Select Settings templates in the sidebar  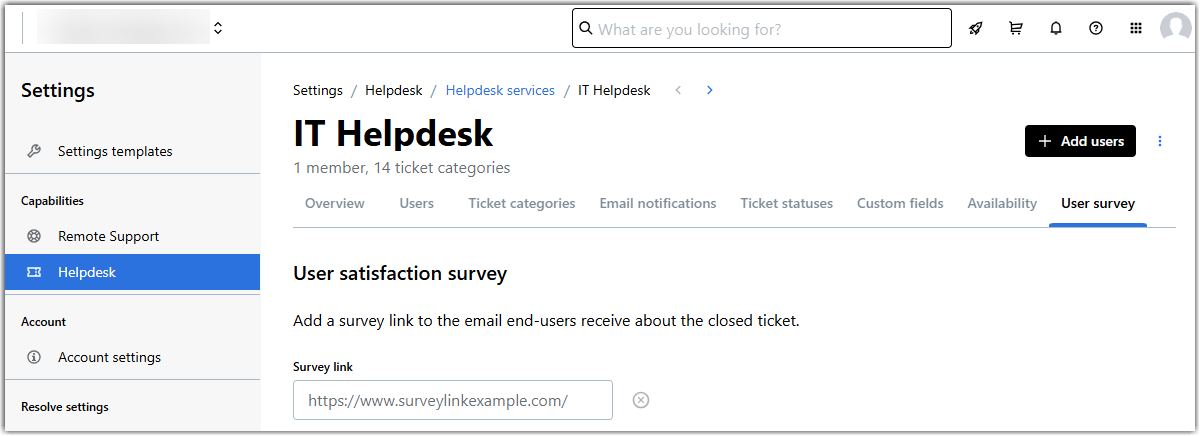point(115,152)
